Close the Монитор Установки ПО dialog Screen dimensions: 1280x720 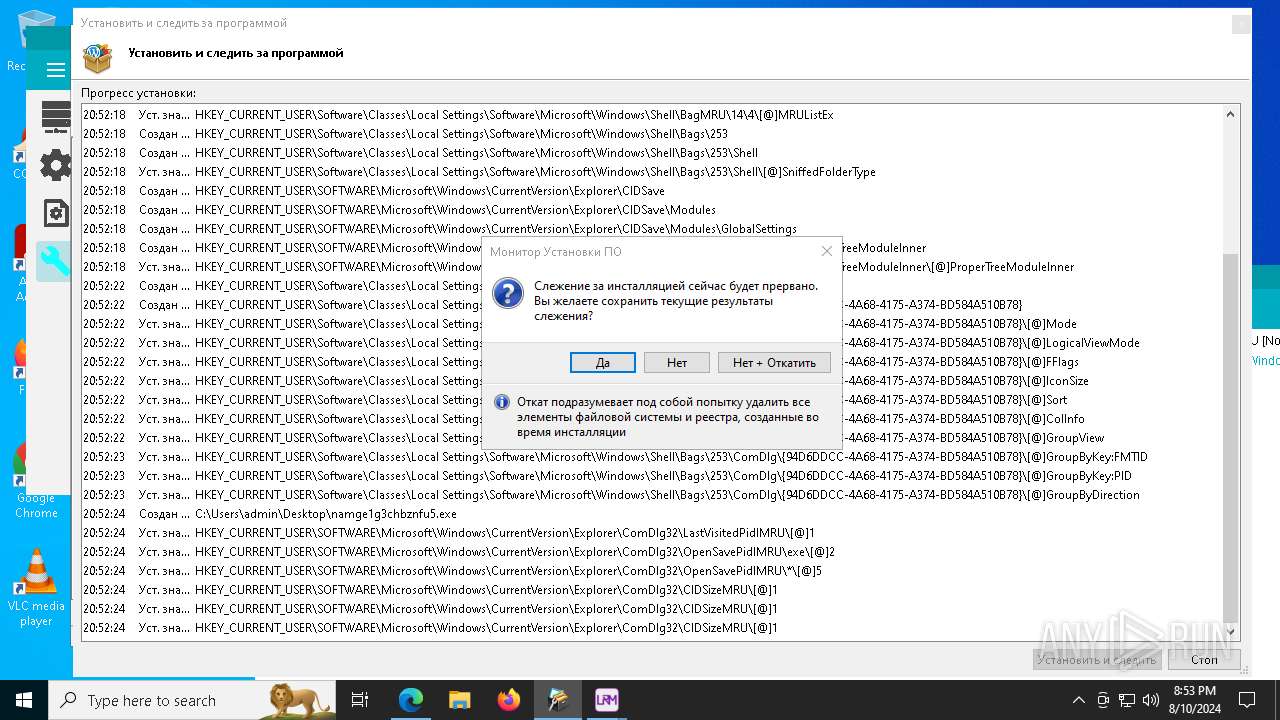(826, 251)
